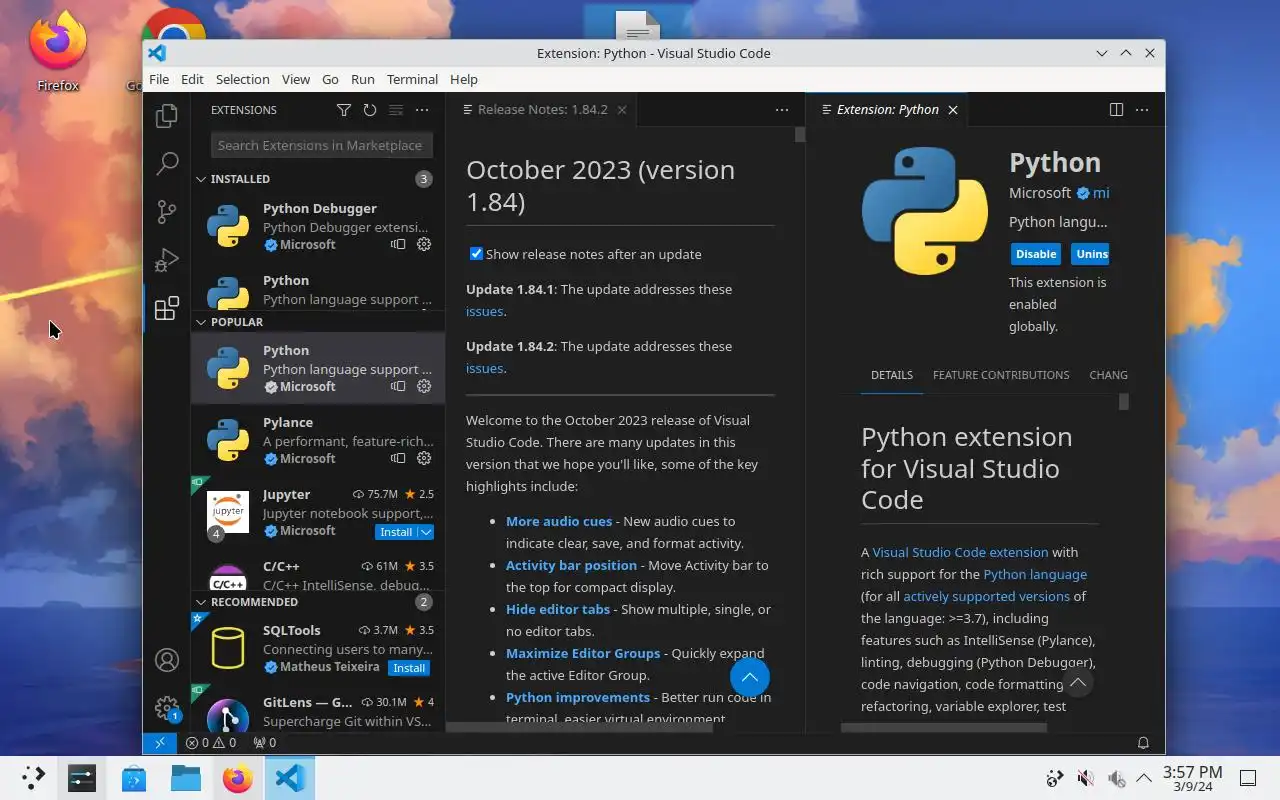Image resolution: width=1280 pixels, height=800 pixels.
Task: Open more actions for Extension Python editor
Action: [x=1142, y=110]
